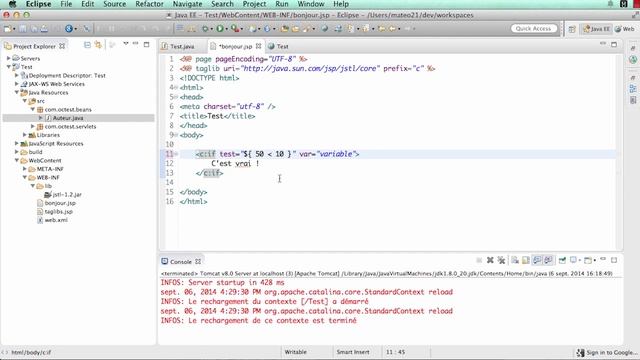
Task: Click the green Run play icon
Action: click(x=220, y=29)
